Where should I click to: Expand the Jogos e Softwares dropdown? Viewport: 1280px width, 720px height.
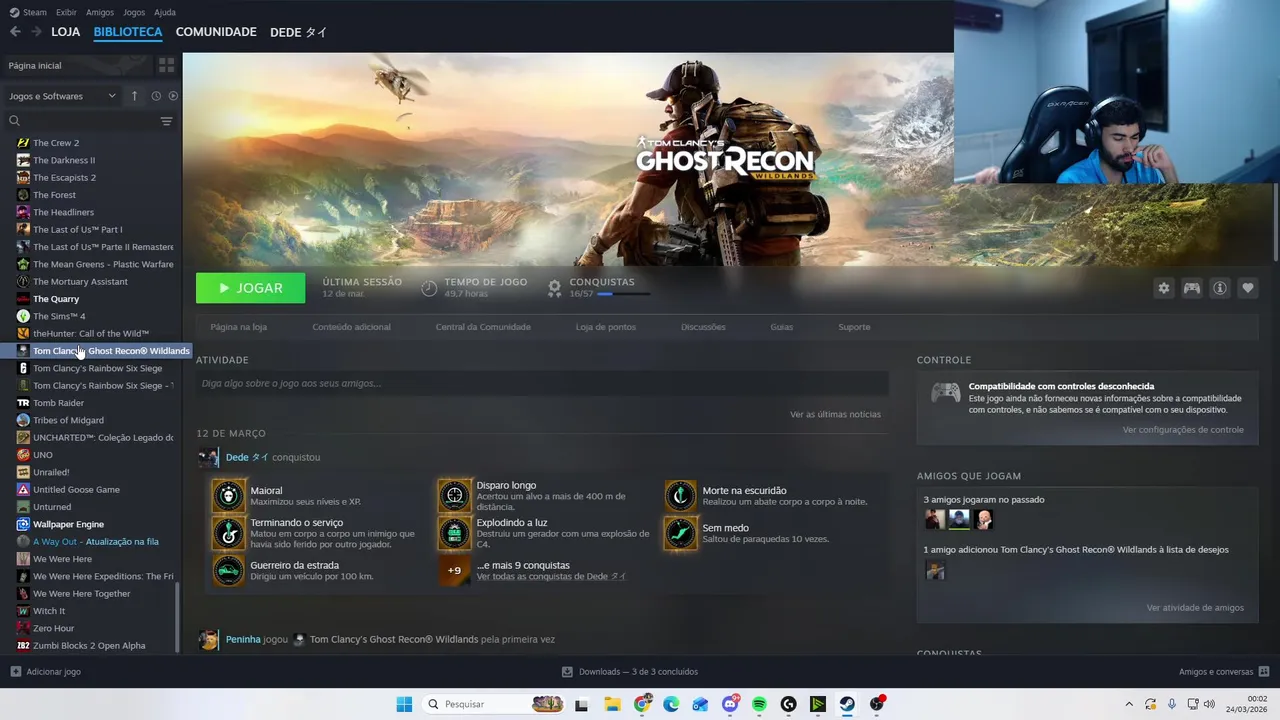[x=63, y=96]
